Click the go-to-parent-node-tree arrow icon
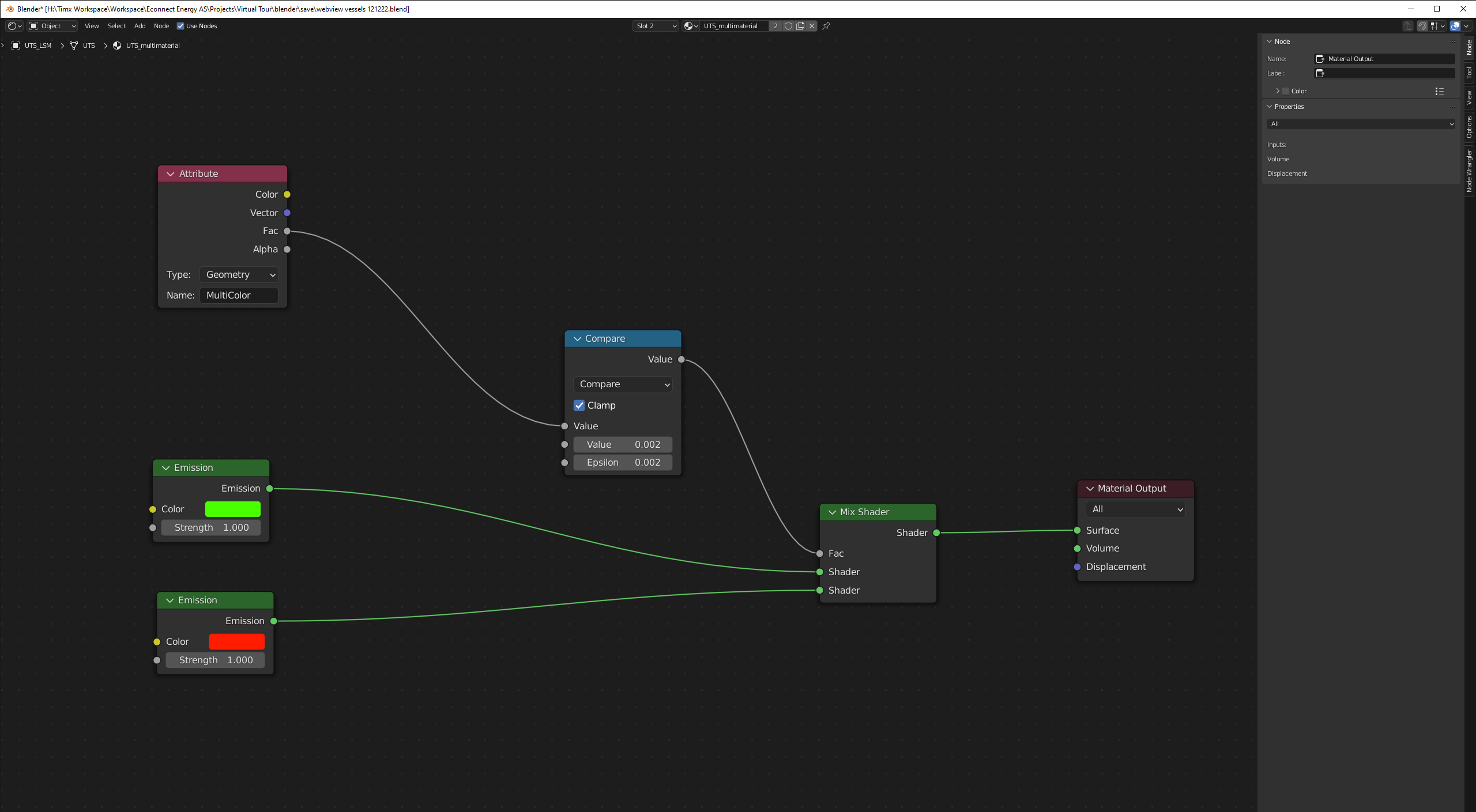 click(x=1407, y=26)
